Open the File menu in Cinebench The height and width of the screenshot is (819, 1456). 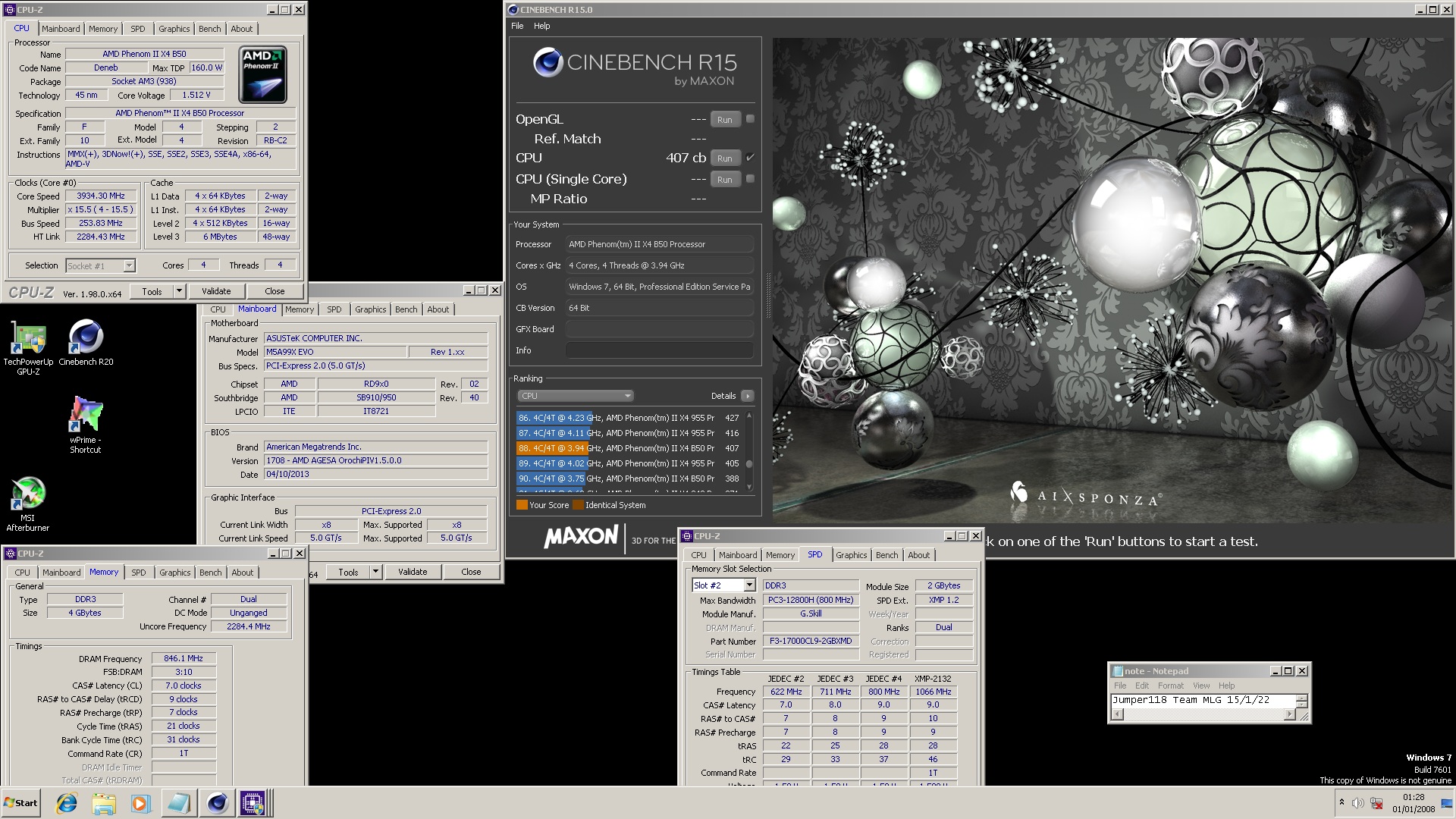pos(517,26)
